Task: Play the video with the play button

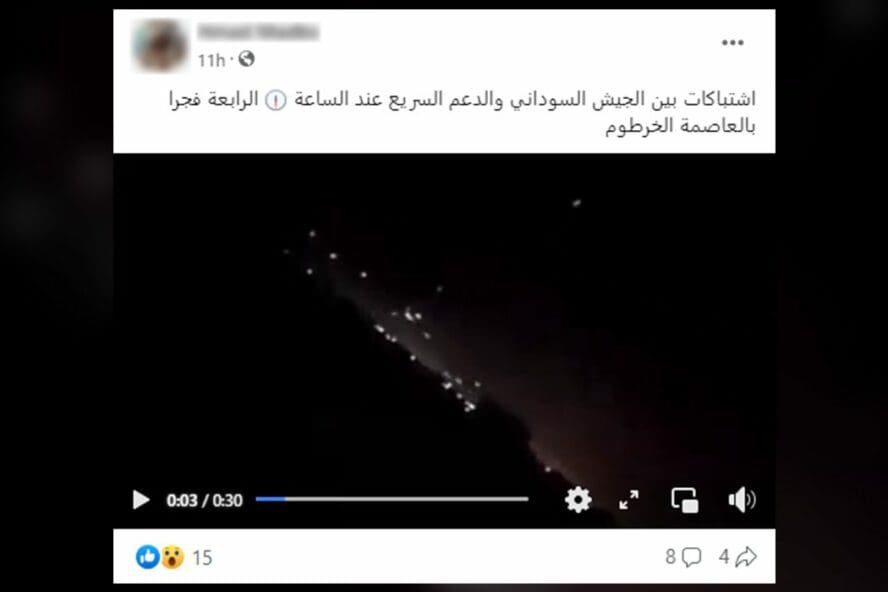Action: [x=140, y=500]
